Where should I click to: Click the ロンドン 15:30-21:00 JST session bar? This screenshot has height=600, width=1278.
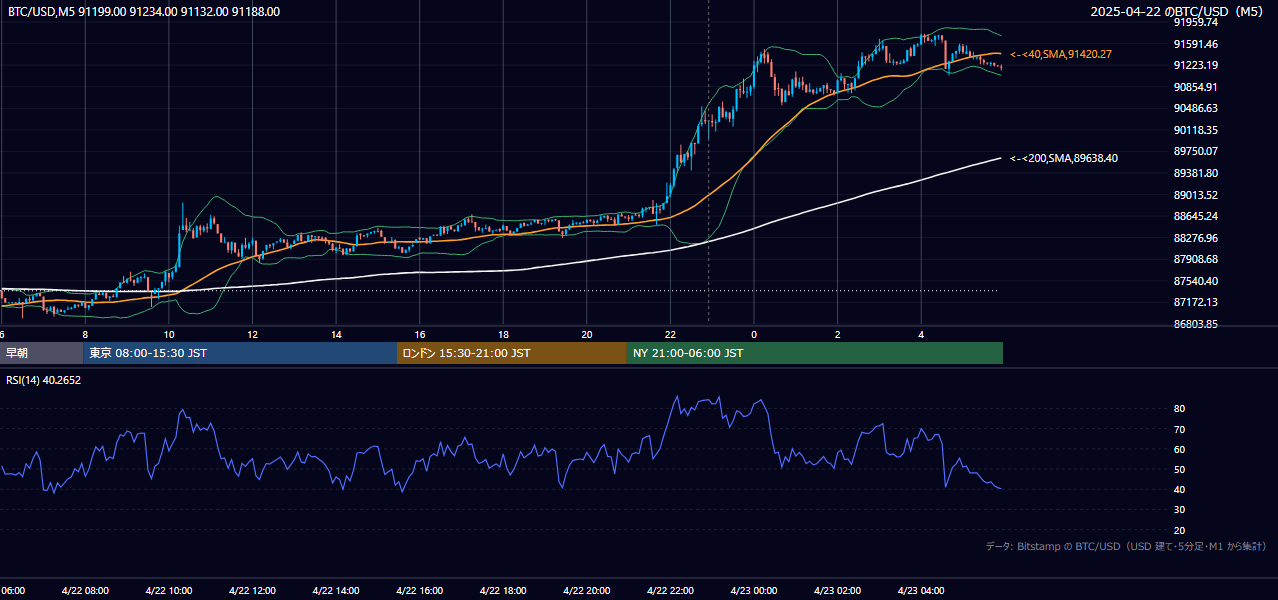(512, 353)
